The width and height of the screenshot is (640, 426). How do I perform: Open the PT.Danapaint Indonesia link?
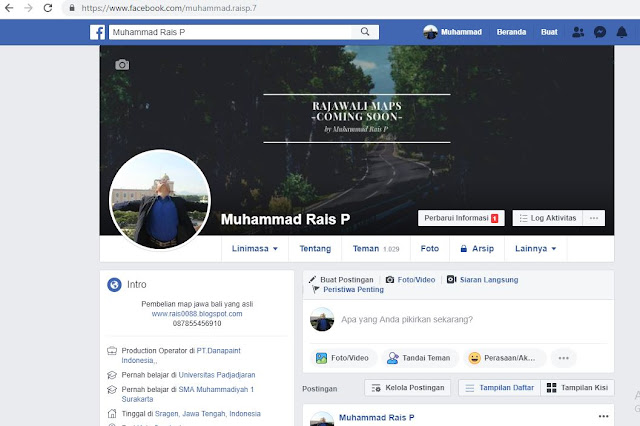point(181,355)
